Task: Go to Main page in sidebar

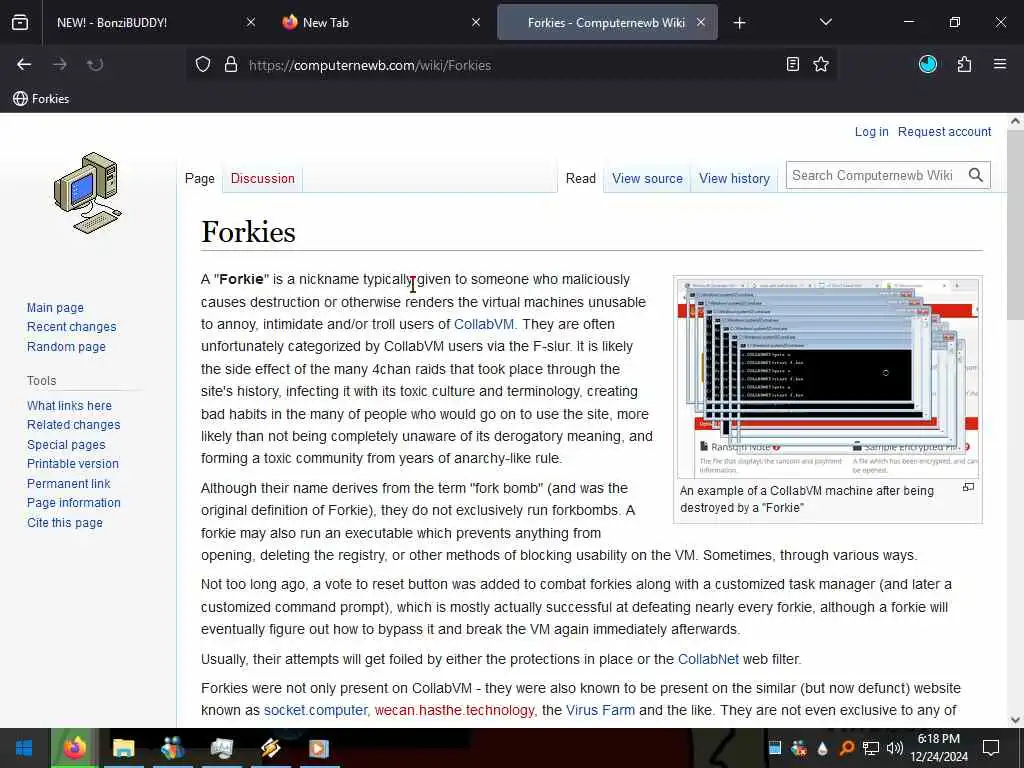Action: pyautogui.click(x=56, y=308)
